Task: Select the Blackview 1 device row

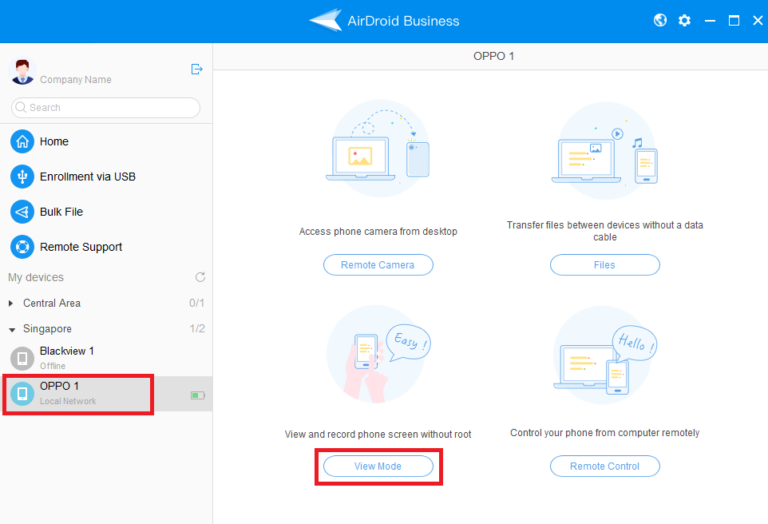Action: [x=106, y=358]
